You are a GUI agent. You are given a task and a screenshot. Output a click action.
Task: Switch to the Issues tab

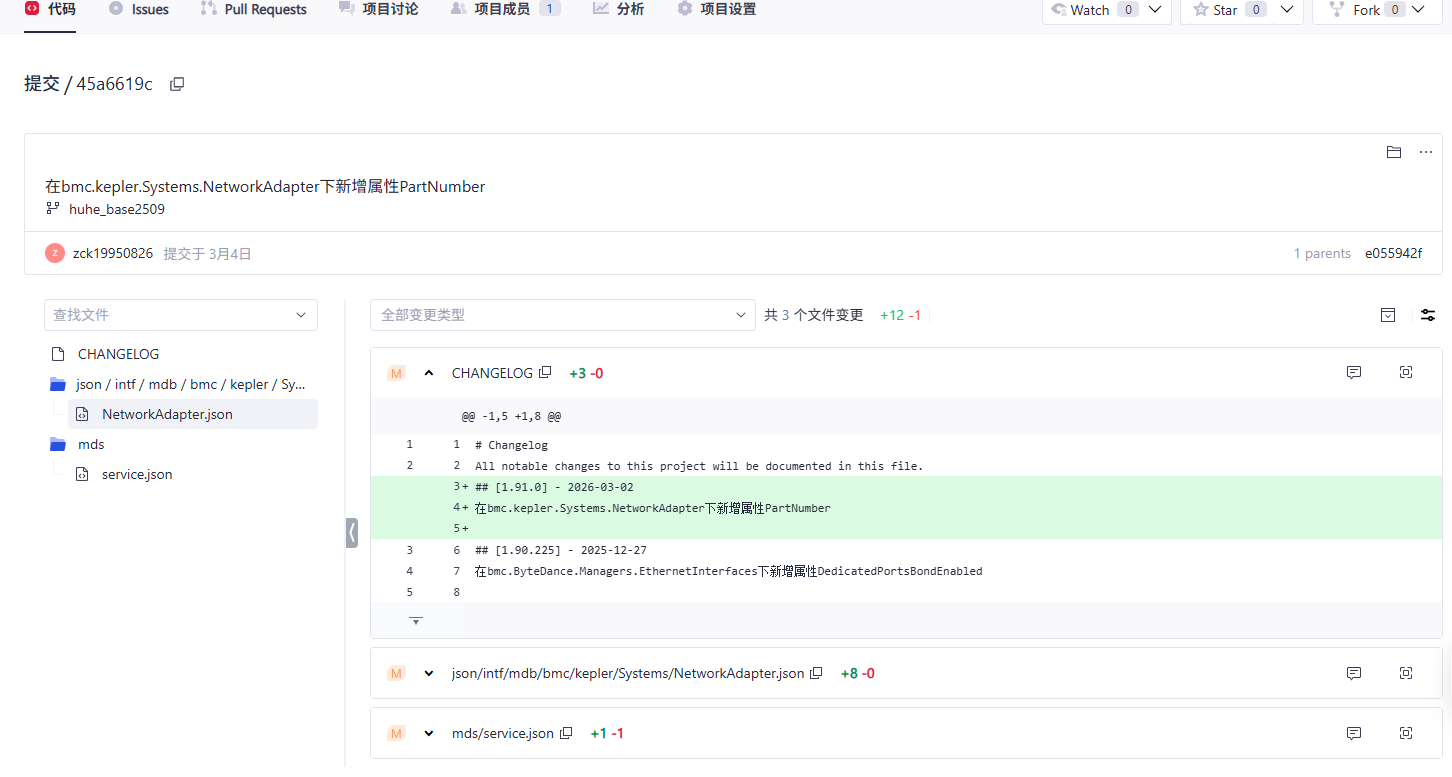(138, 9)
